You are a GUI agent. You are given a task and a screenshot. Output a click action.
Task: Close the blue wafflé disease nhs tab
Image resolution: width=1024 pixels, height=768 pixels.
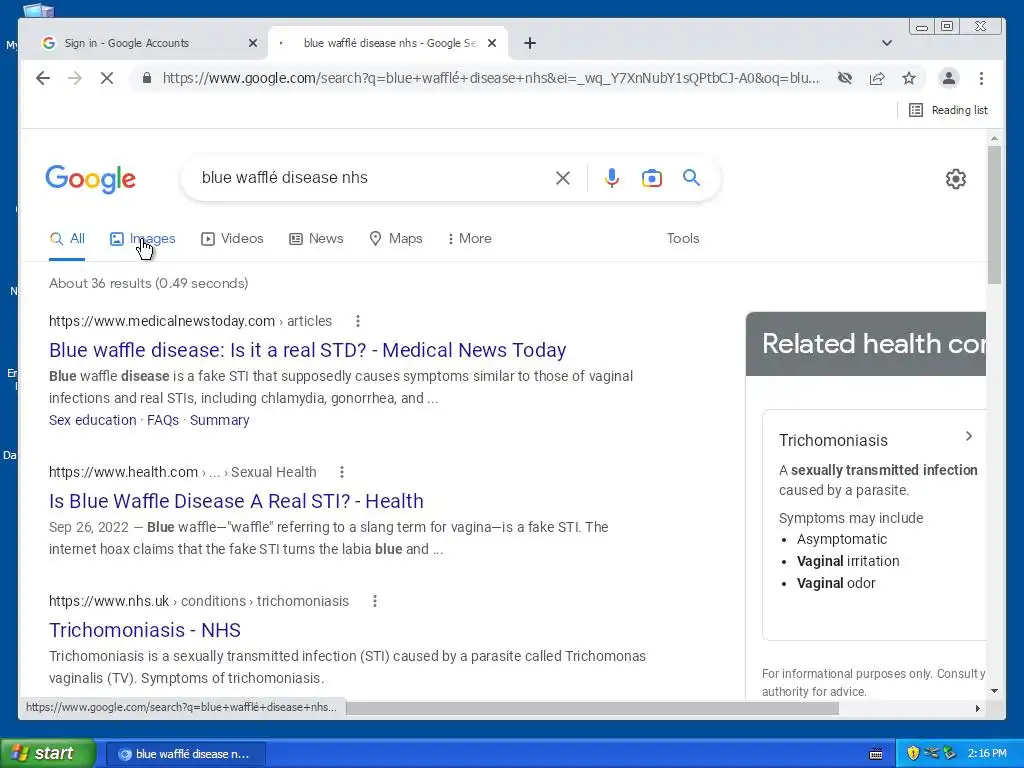492,43
